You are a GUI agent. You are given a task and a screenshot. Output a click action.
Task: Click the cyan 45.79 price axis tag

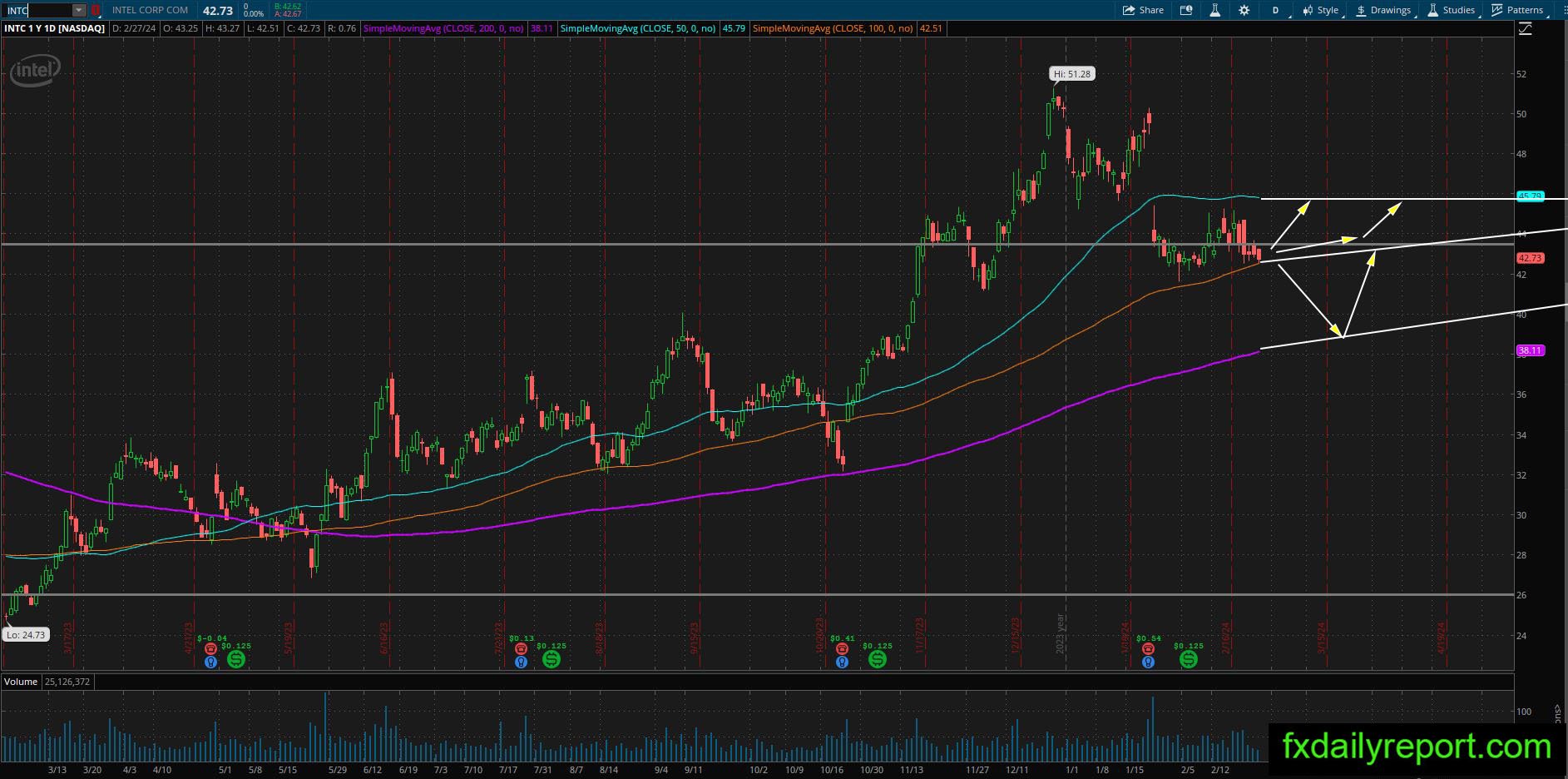click(x=1531, y=196)
